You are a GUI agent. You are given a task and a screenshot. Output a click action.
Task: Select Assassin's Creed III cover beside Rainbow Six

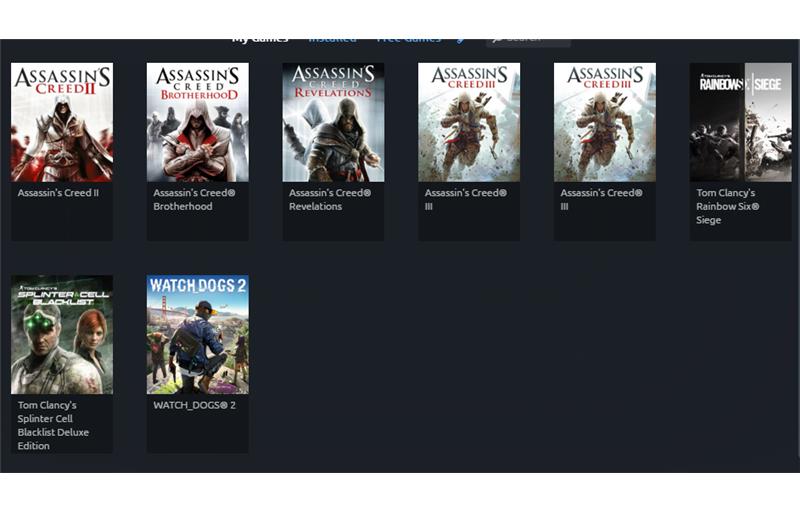605,122
